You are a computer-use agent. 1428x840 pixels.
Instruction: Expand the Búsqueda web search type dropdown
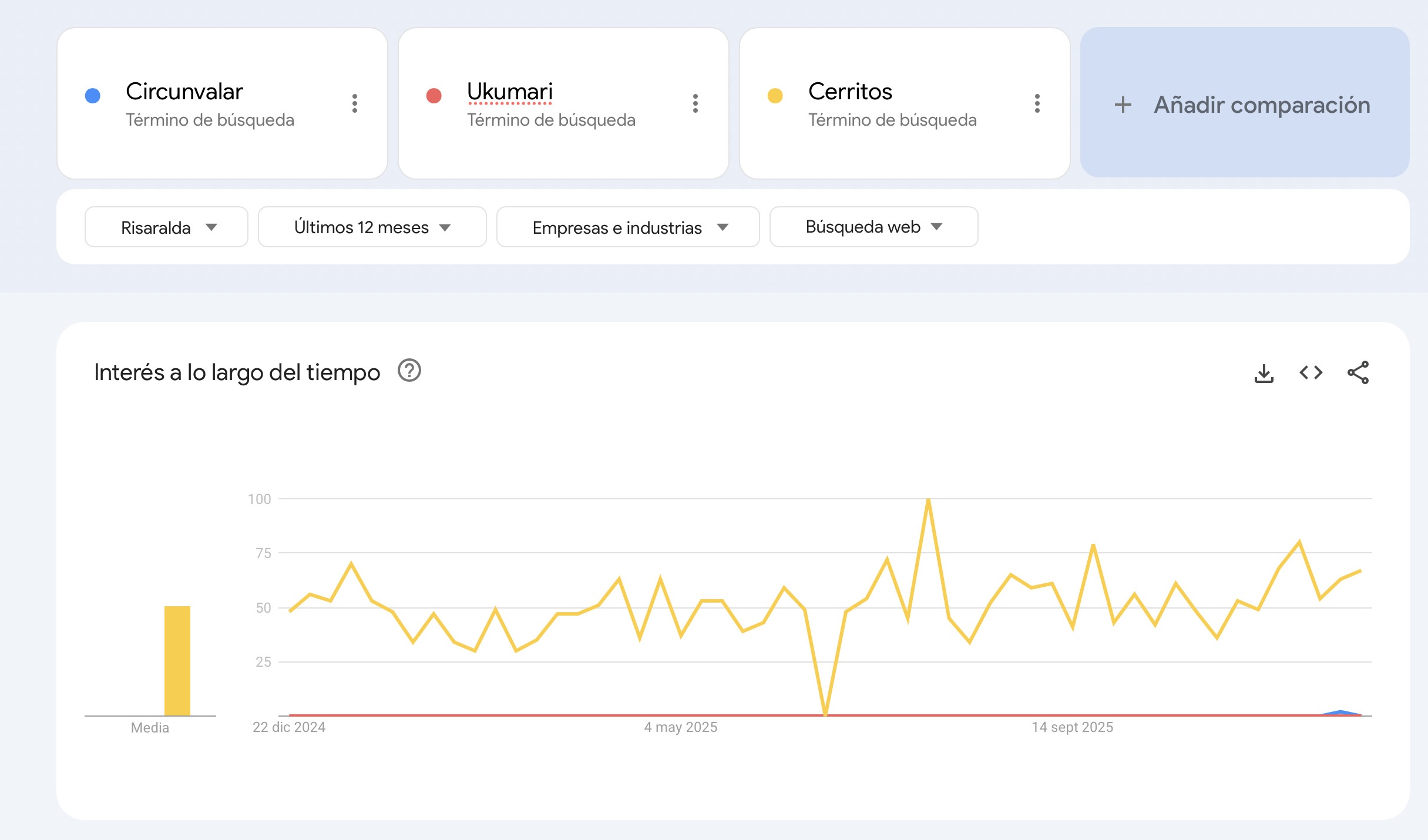[874, 227]
